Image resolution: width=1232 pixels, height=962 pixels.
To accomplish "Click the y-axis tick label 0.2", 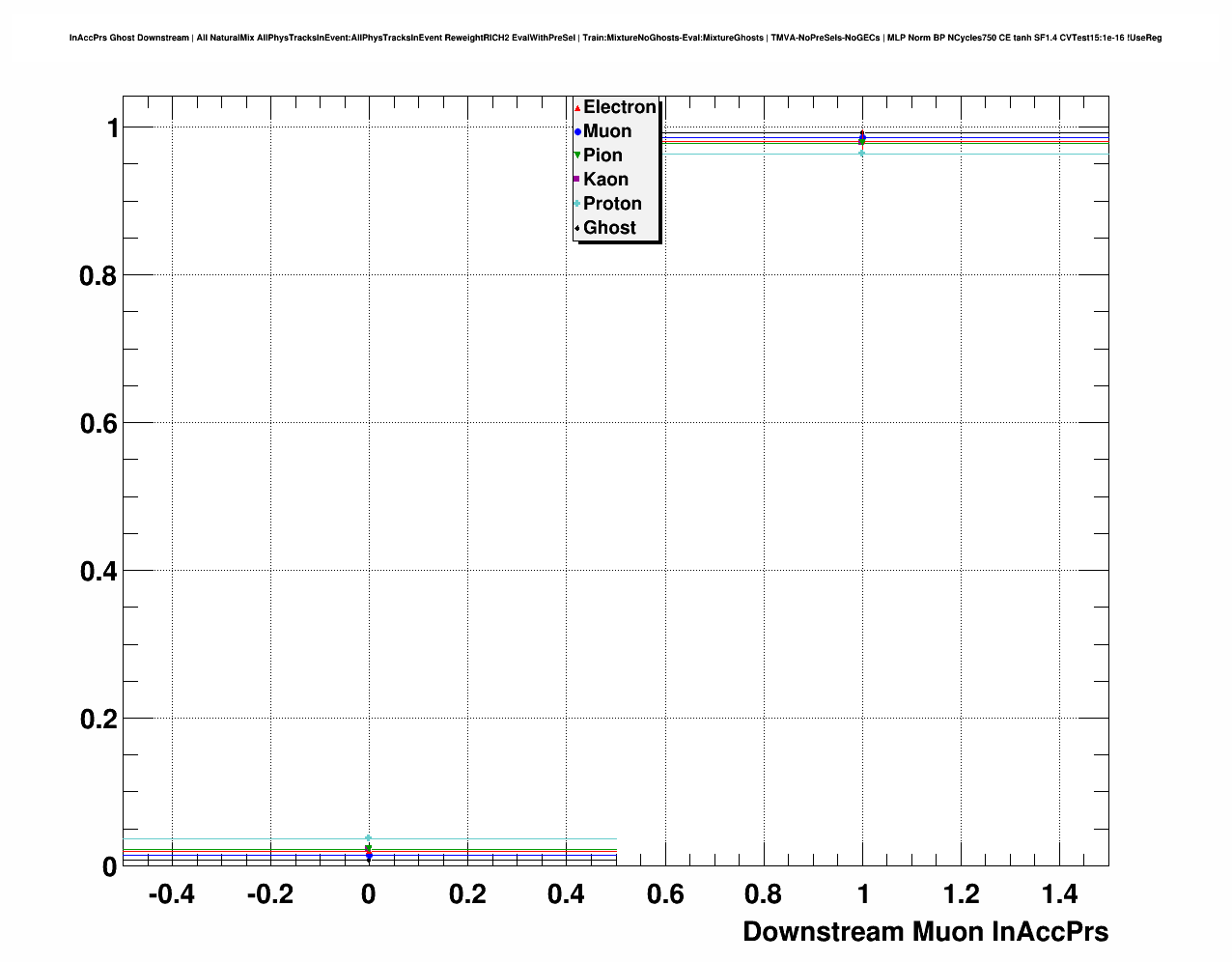I will pyautogui.click(x=98, y=720).
